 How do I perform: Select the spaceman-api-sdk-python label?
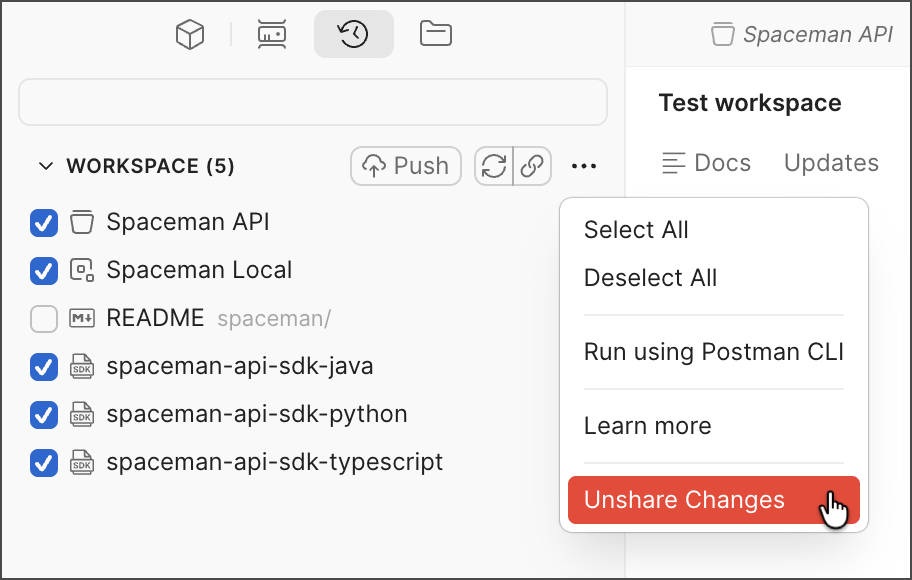(256, 414)
